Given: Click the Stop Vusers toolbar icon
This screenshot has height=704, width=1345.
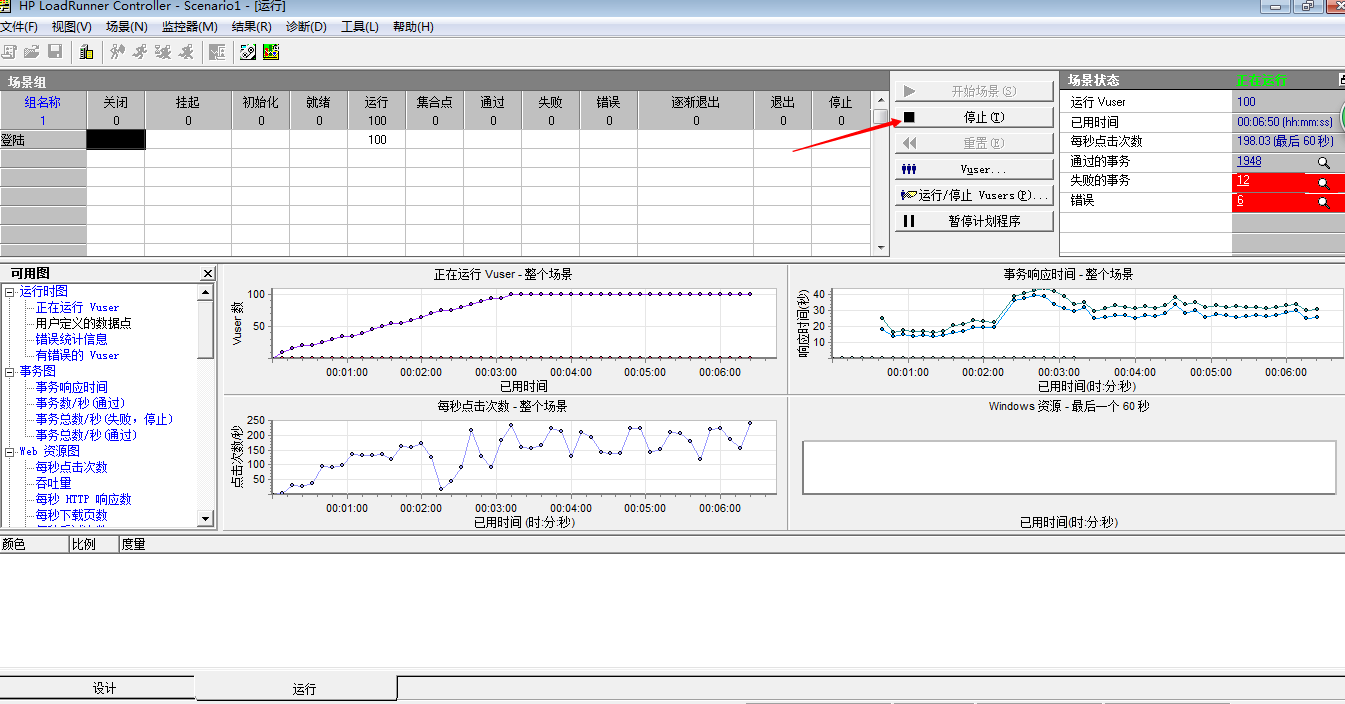Looking at the screenshot, I should coord(186,51).
